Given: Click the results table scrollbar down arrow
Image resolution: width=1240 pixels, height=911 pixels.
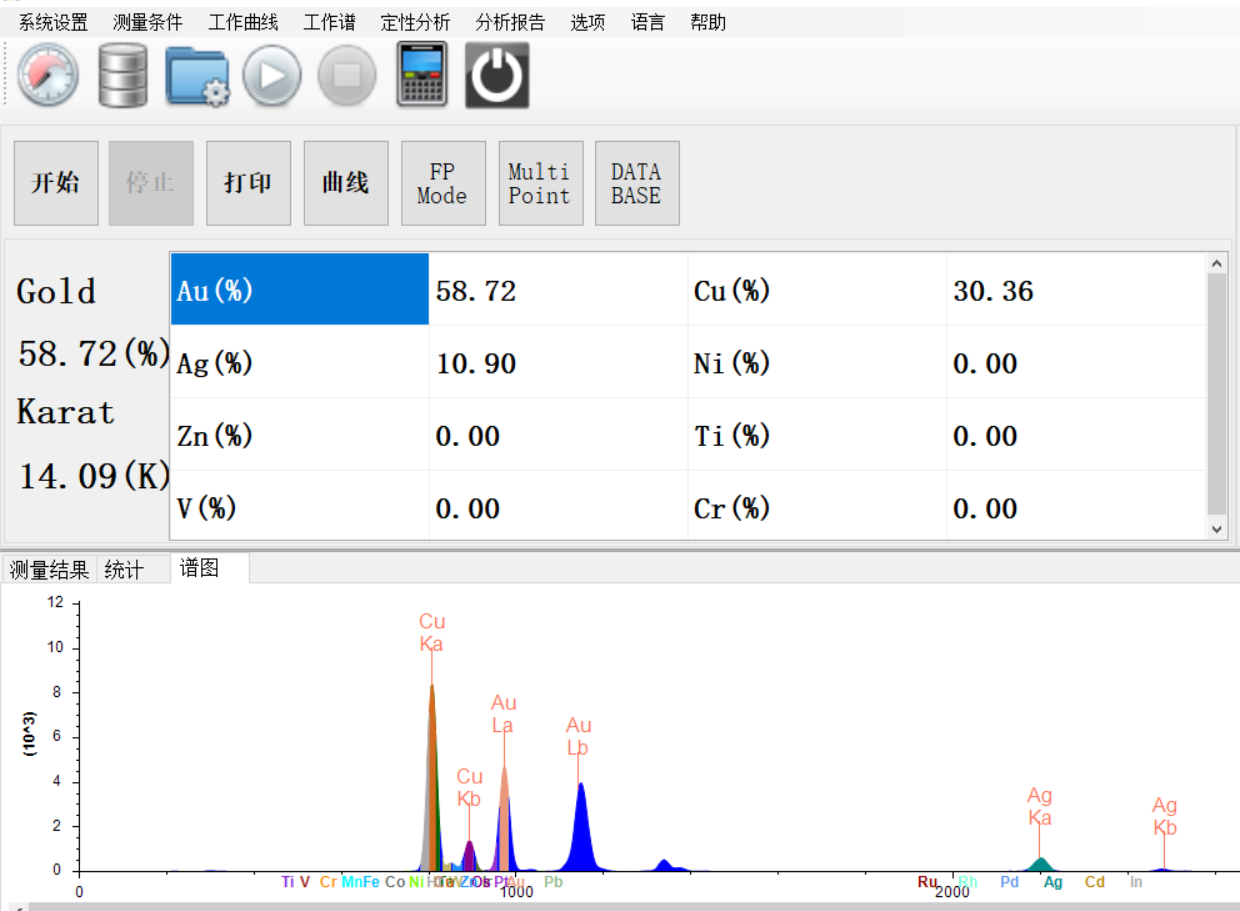Looking at the screenshot, I should [x=1216, y=529].
